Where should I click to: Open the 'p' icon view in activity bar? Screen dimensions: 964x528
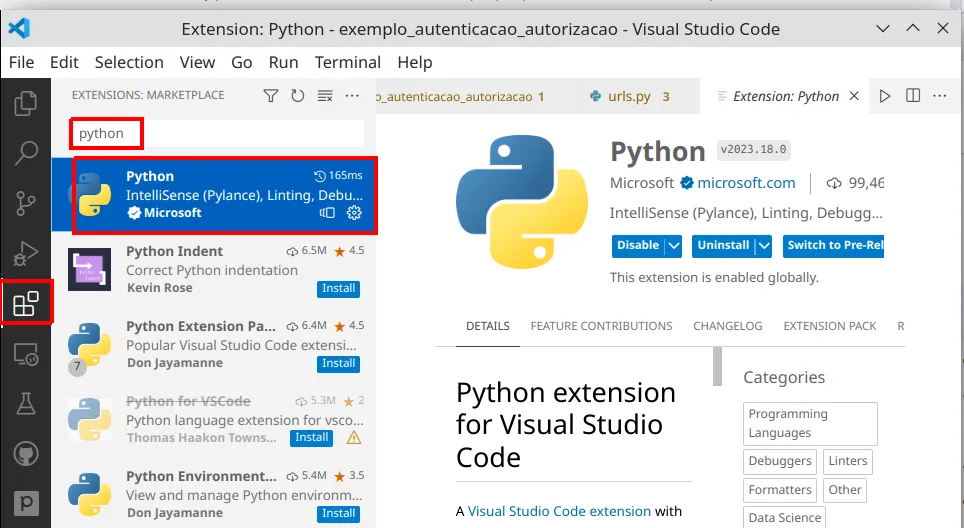pos(26,504)
